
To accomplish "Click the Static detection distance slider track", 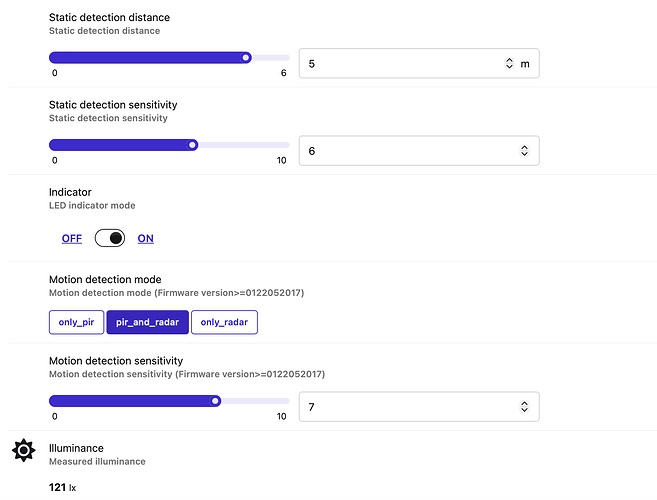I will [x=150, y=58].
